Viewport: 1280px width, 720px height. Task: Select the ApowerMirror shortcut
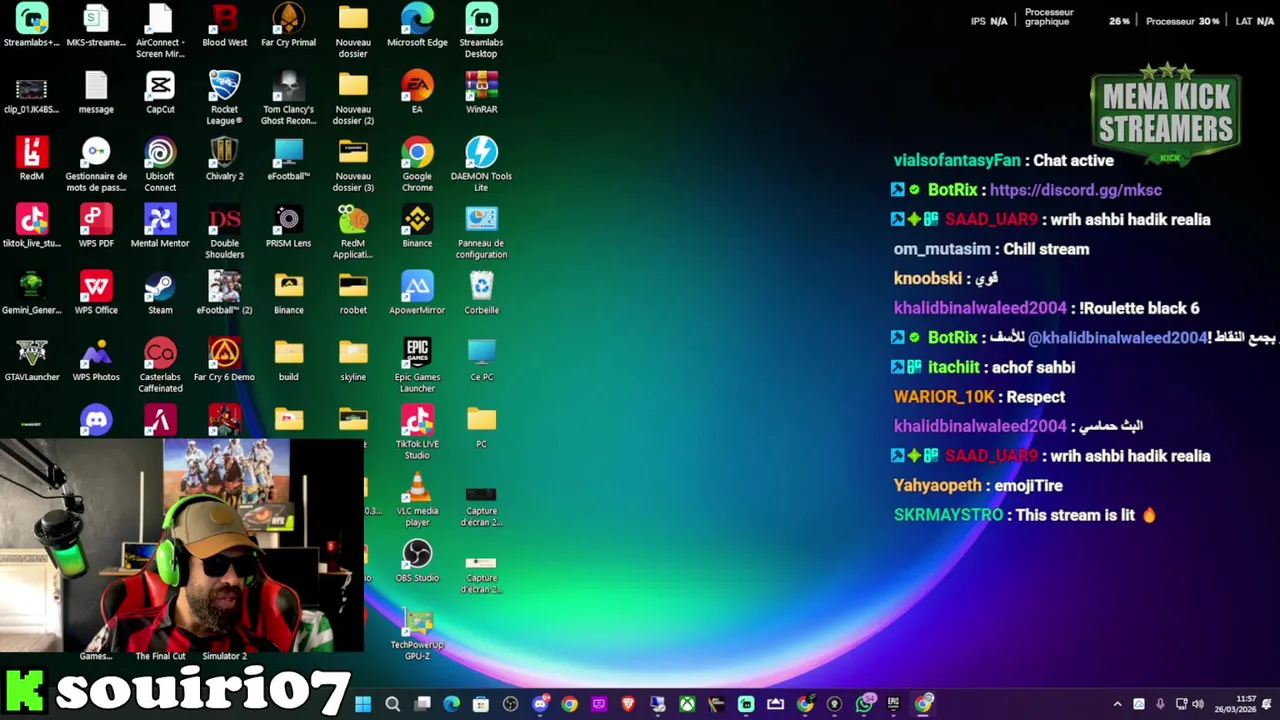point(417,293)
